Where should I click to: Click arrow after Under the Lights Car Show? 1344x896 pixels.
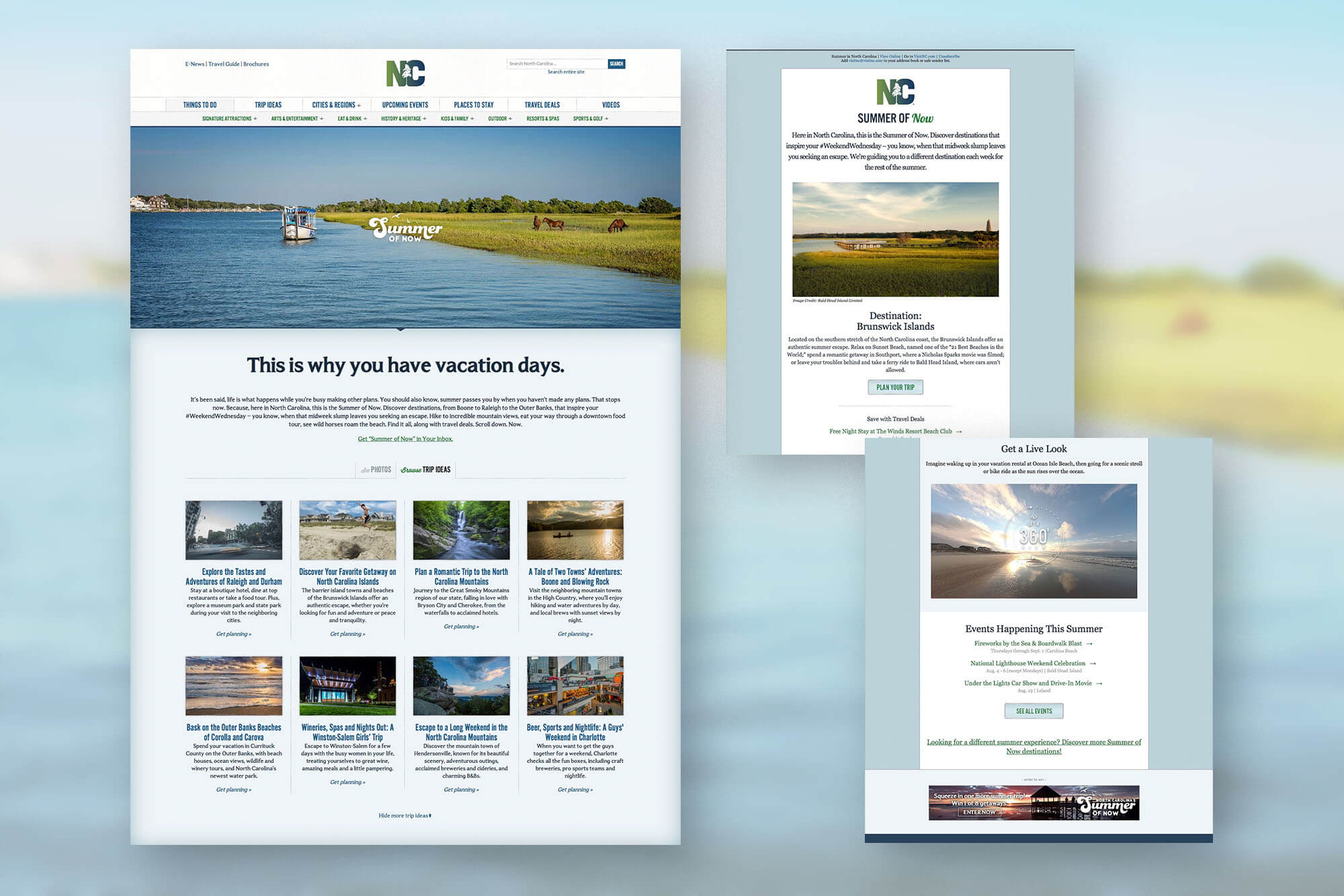[1099, 684]
